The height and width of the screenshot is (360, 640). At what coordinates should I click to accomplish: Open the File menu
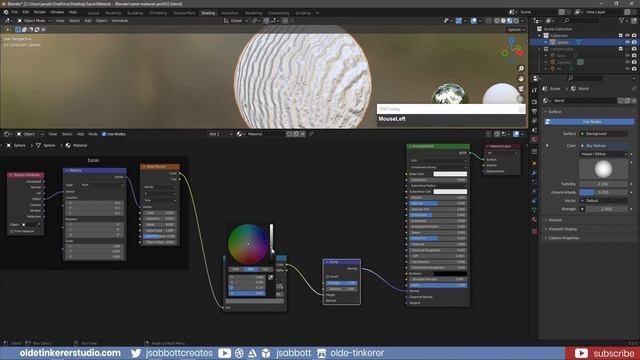click(15, 12)
